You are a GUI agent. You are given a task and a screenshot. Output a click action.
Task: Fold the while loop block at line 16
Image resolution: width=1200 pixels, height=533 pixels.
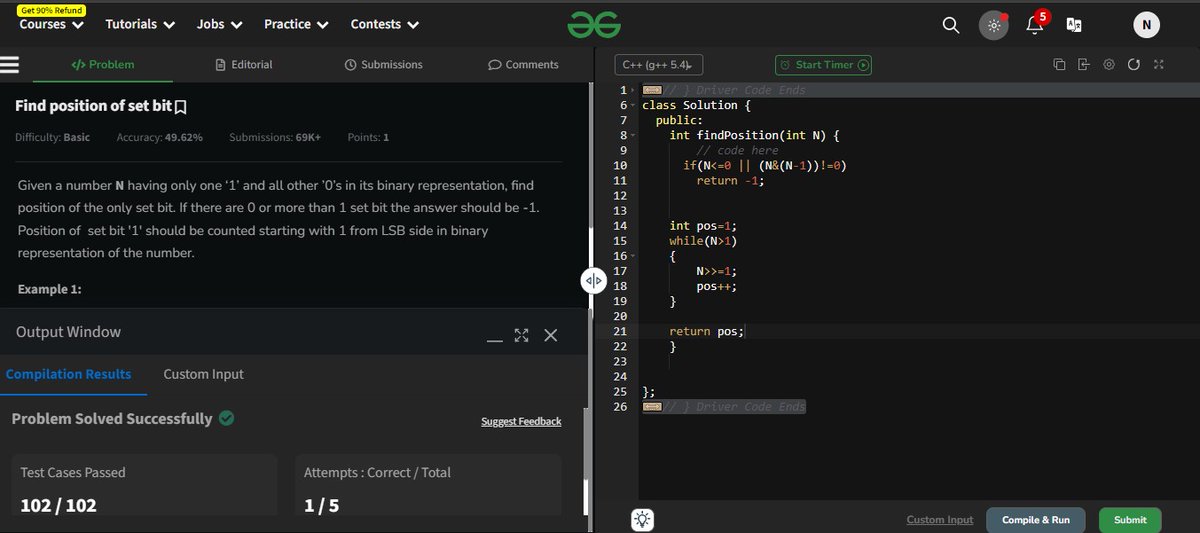click(x=634, y=256)
